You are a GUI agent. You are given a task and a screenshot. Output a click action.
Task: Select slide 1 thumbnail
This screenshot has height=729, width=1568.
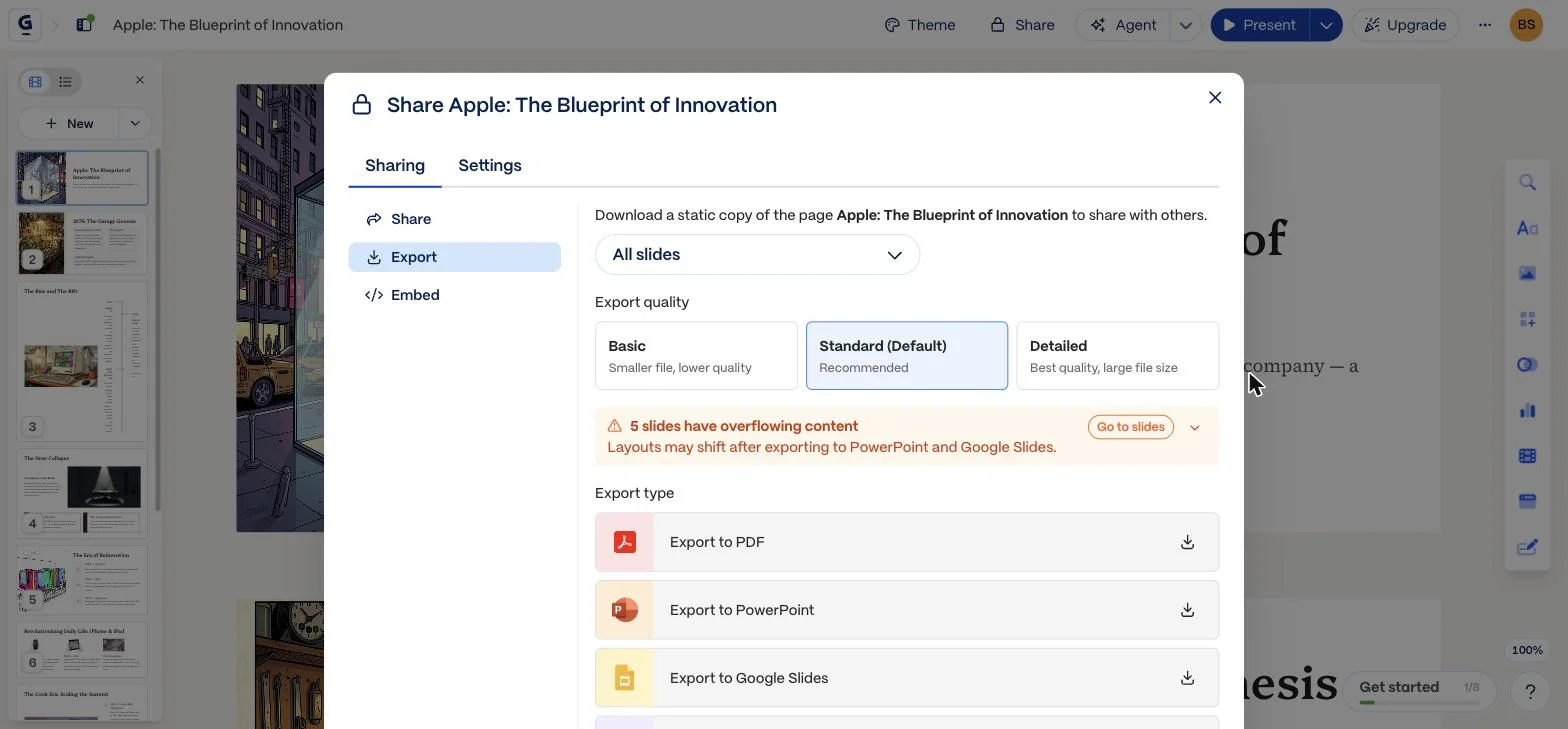(x=82, y=178)
